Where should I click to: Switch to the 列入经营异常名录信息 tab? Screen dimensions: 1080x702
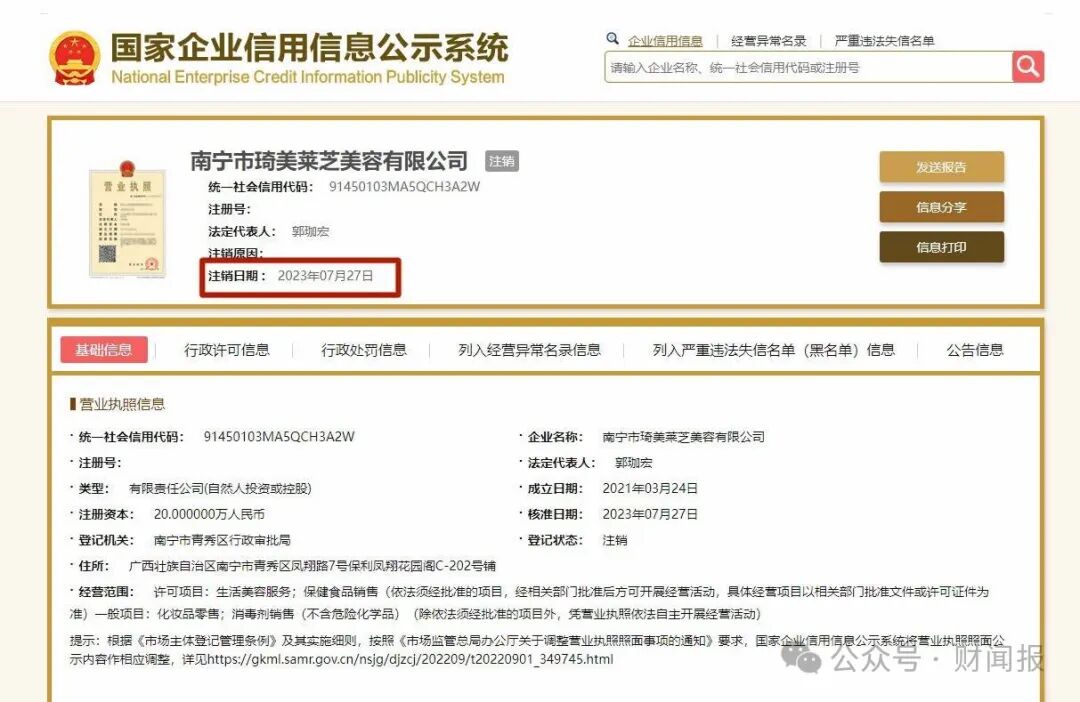tap(529, 350)
